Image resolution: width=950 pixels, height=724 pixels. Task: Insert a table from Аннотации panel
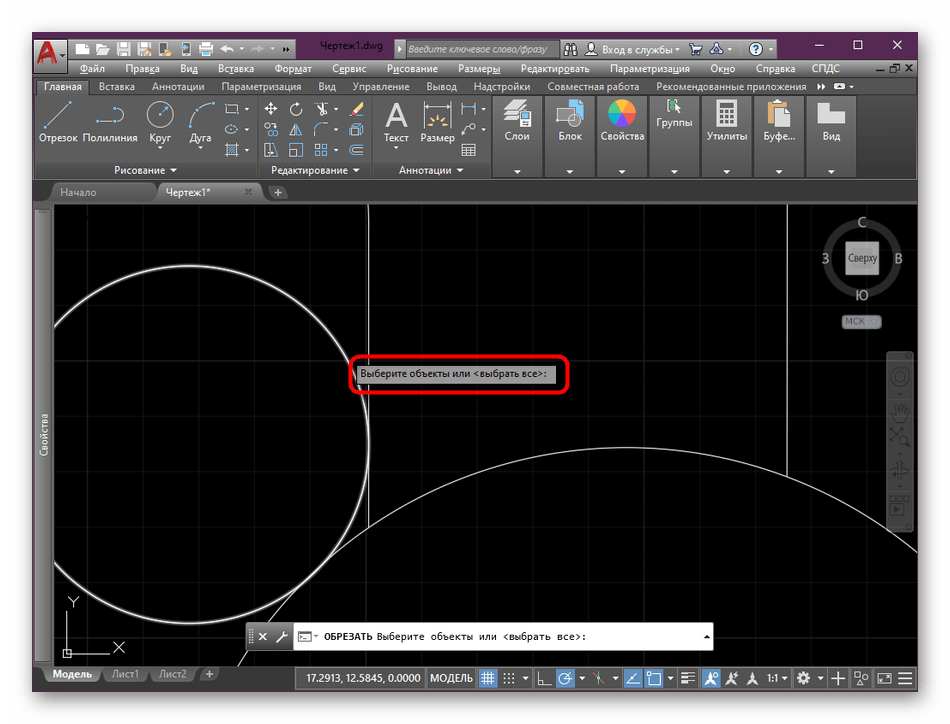(468, 151)
